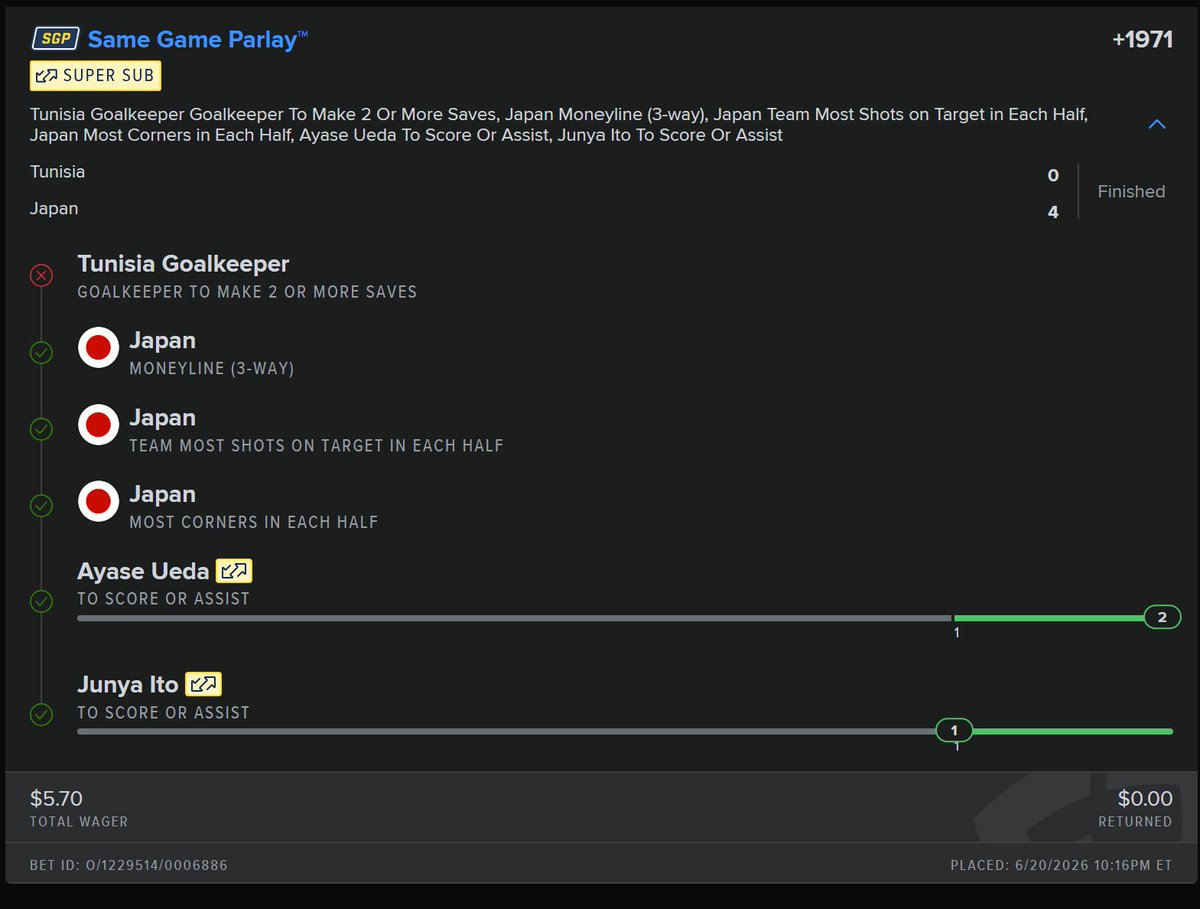The image size is (1200, 909).
Task: Click the +1971 odds value
Action: coord(1141,40)
